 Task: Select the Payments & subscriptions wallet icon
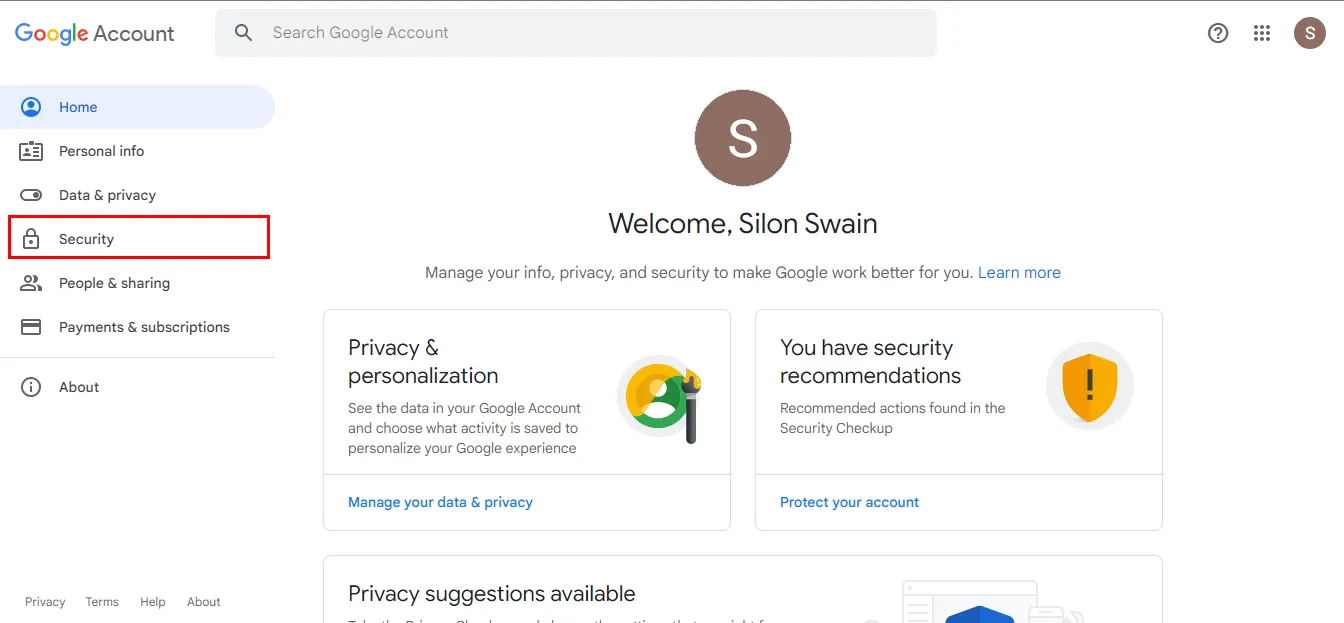coord(31,326)
